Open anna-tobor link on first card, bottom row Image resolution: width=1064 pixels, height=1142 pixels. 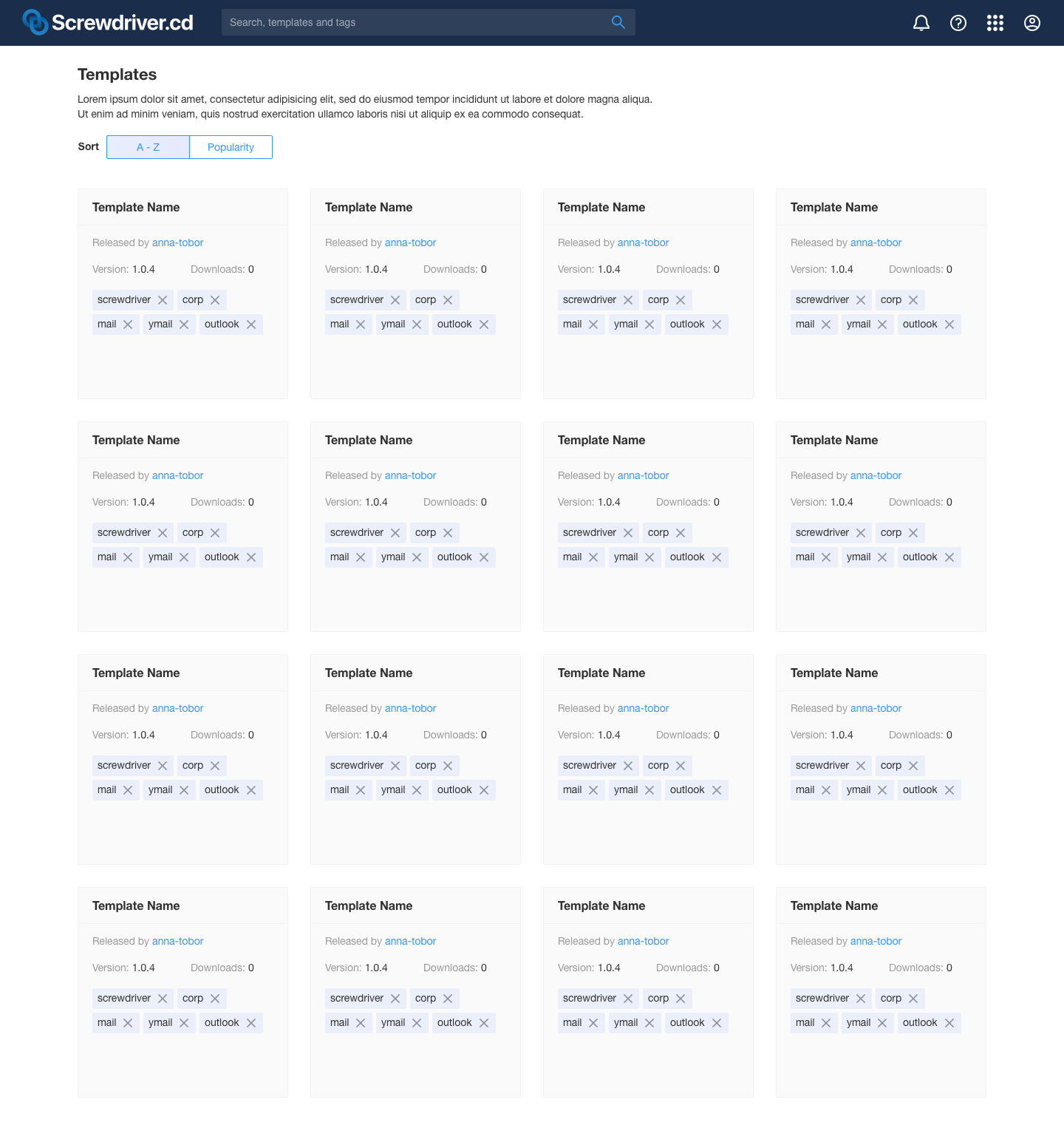[177, 941]
